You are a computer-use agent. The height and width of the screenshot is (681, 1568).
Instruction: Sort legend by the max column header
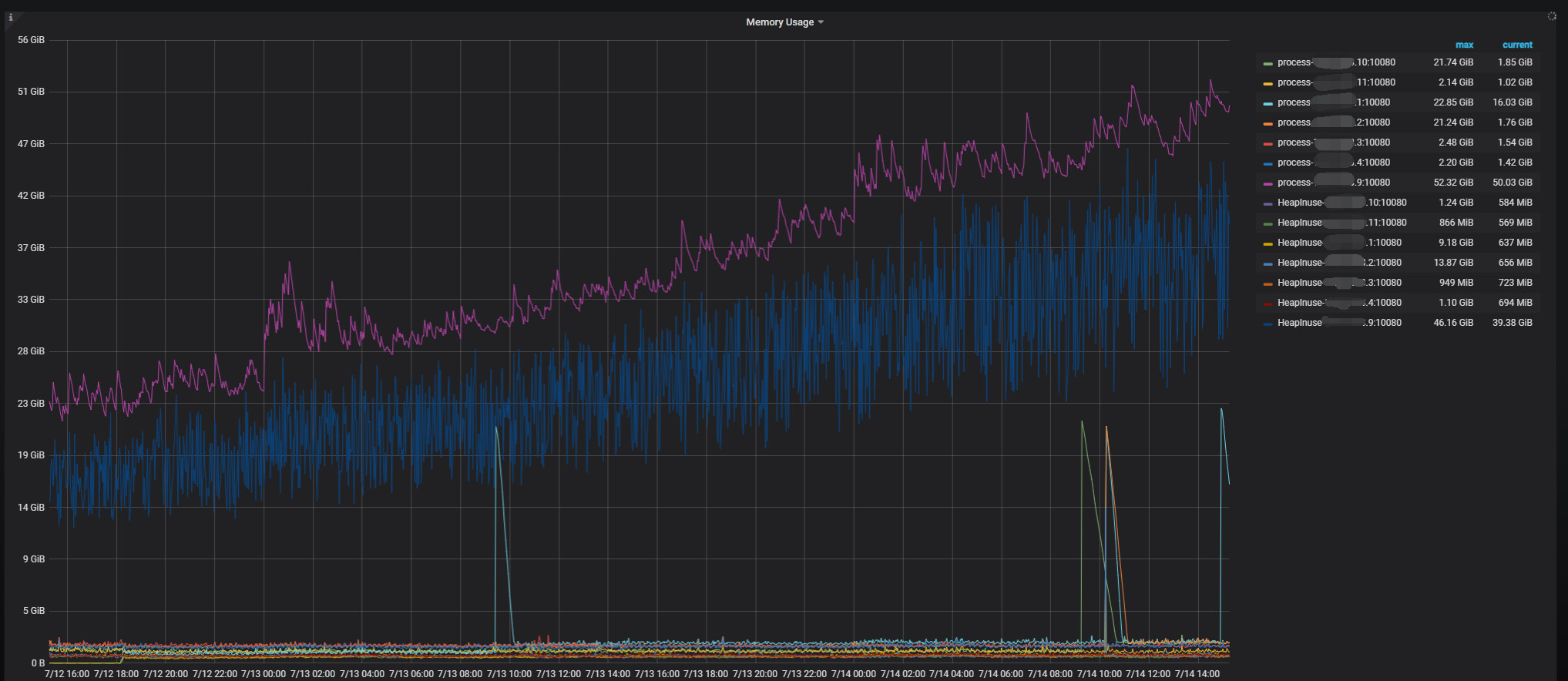pyautogui.click(x=1464, y=45)
